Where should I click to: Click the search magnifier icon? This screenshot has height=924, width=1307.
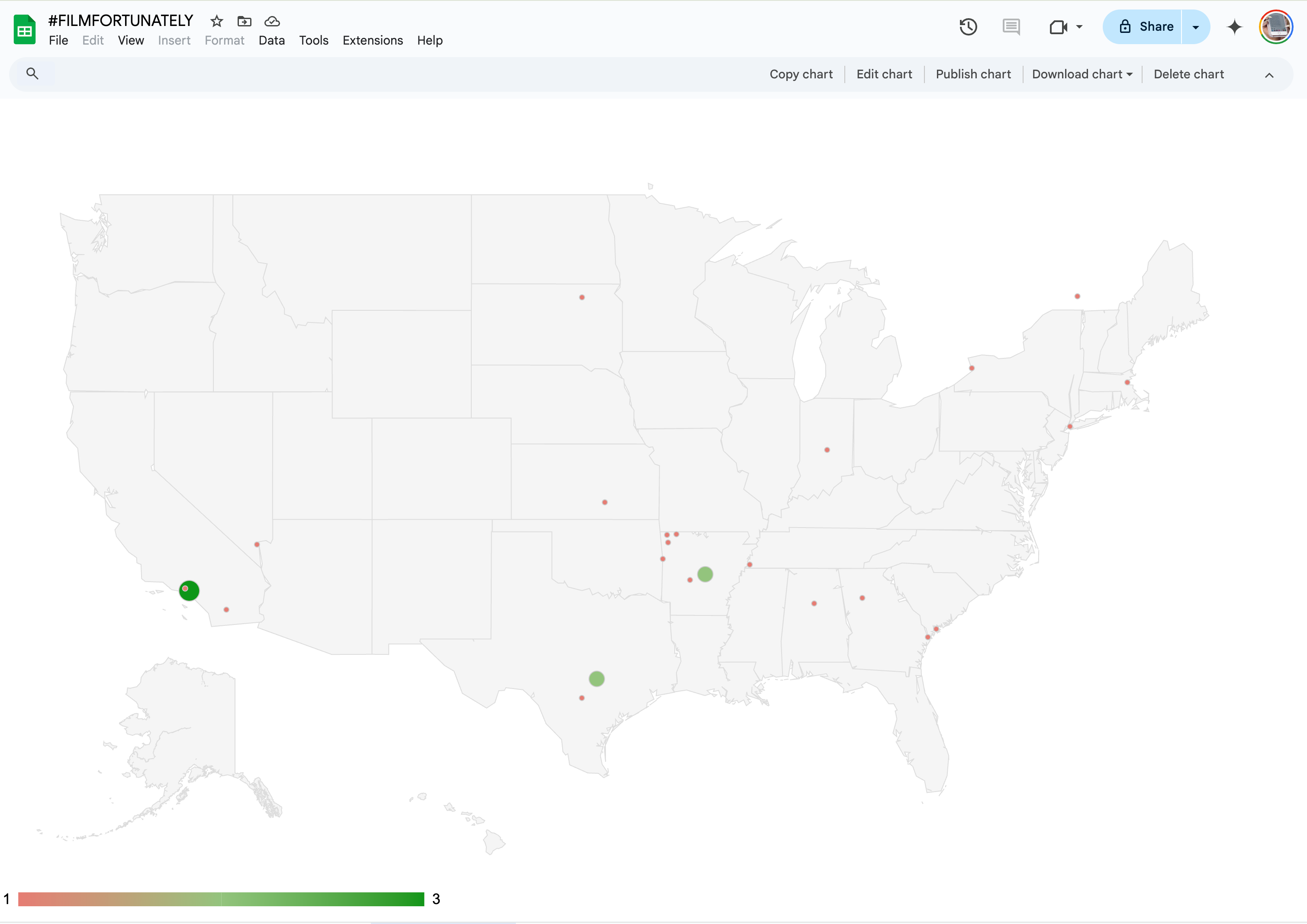pos(32,74)
